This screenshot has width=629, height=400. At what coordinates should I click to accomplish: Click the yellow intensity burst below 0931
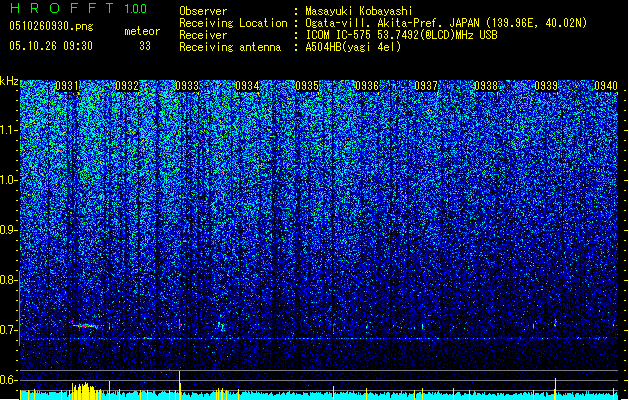[84, 391]
